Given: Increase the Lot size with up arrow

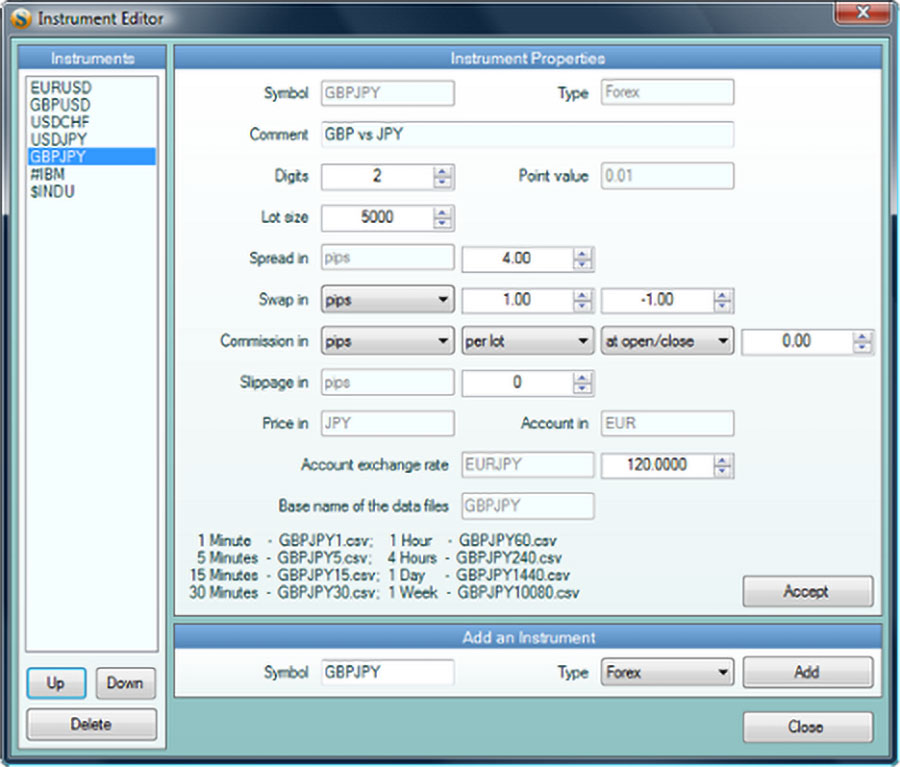Looking at the screenshot, I should tap(443, 212).
